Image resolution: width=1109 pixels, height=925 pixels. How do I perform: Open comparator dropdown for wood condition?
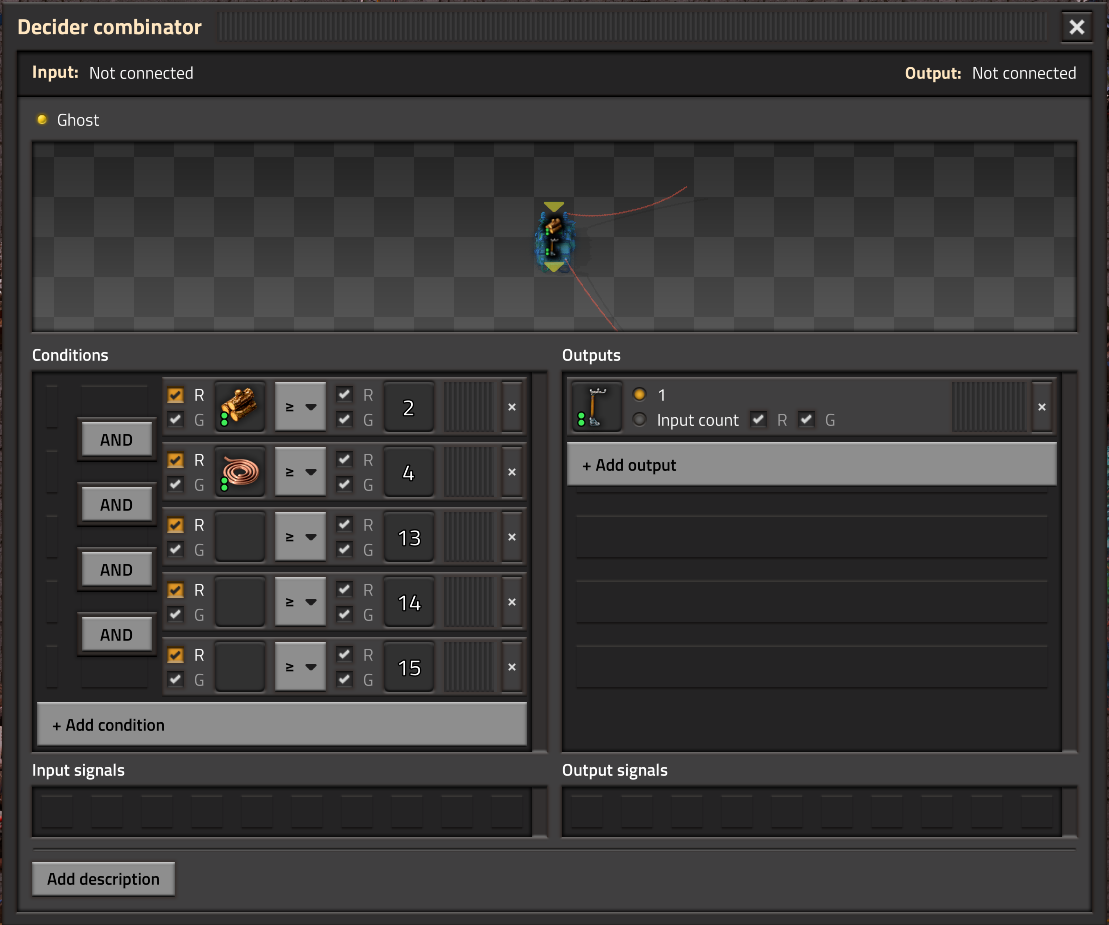pyautogui.click(x=300, y=407)
